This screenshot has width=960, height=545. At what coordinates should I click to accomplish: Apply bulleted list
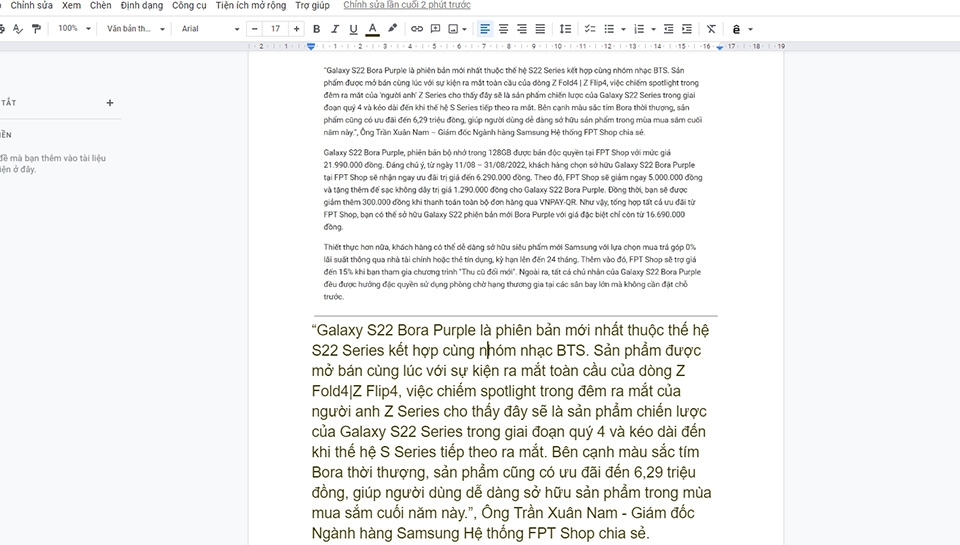click(x=609, y=29)
